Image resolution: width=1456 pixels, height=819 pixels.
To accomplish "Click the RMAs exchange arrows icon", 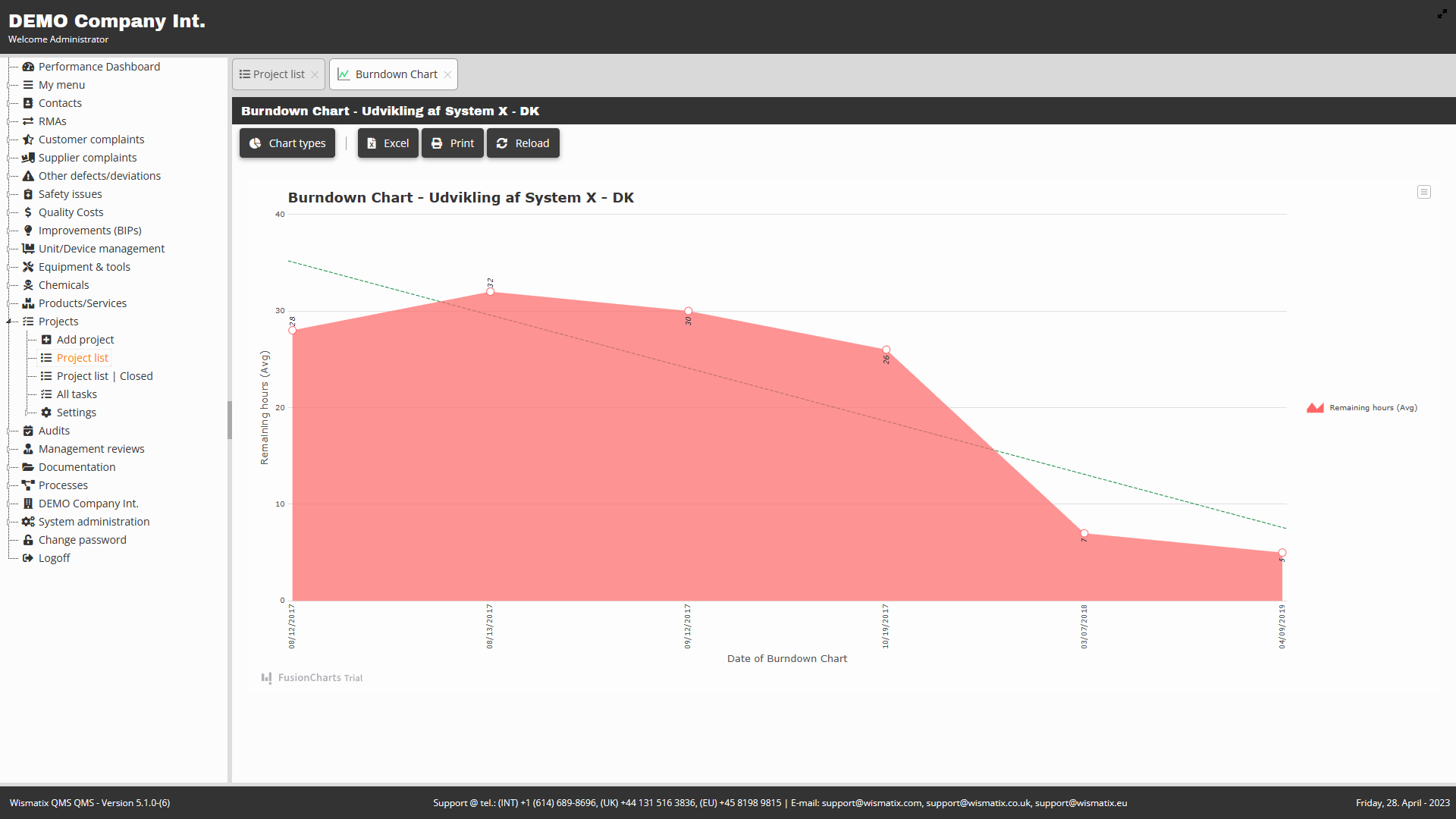I will (28, 121).
